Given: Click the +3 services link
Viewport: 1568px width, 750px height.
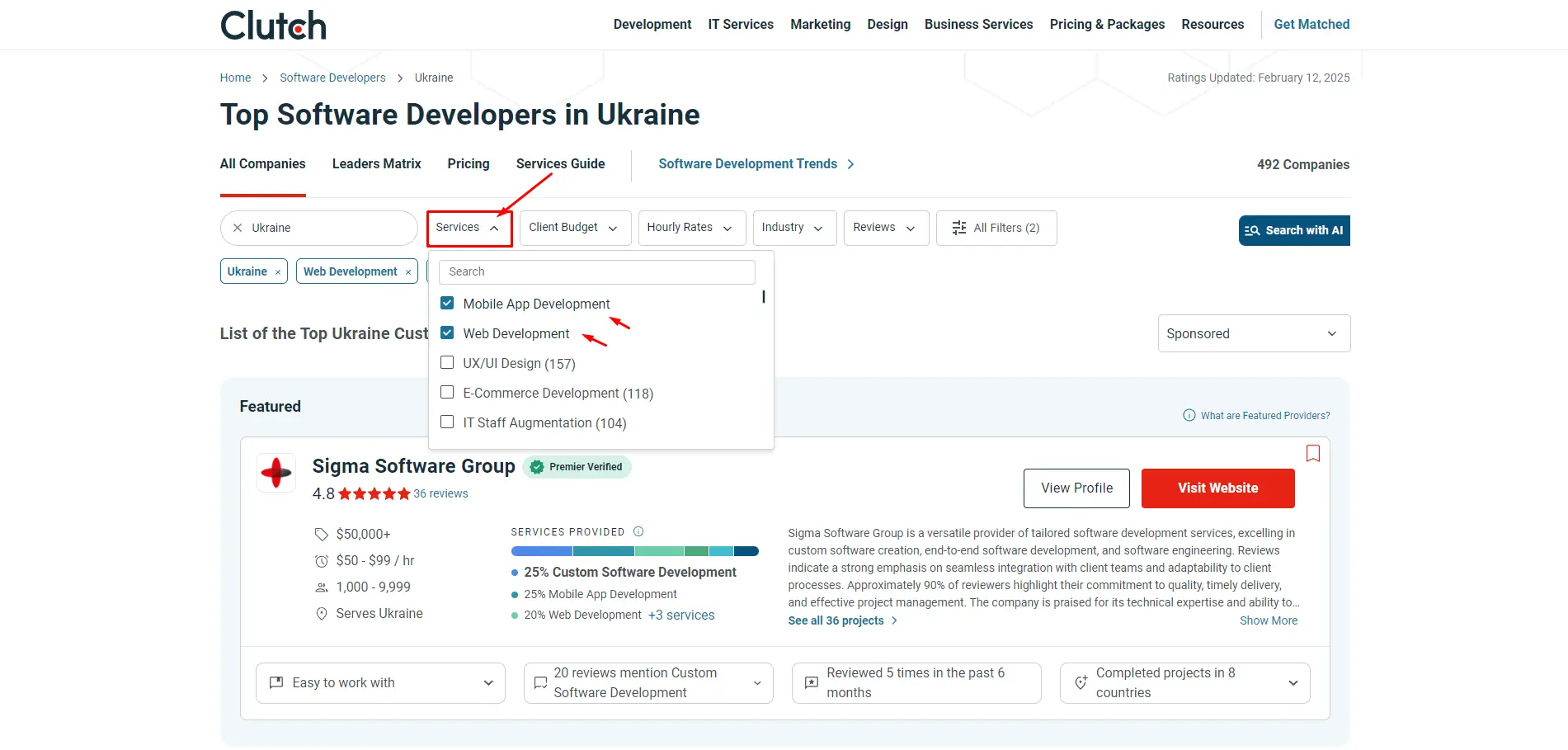Looking at the screenshot, I should pos(681,616).
